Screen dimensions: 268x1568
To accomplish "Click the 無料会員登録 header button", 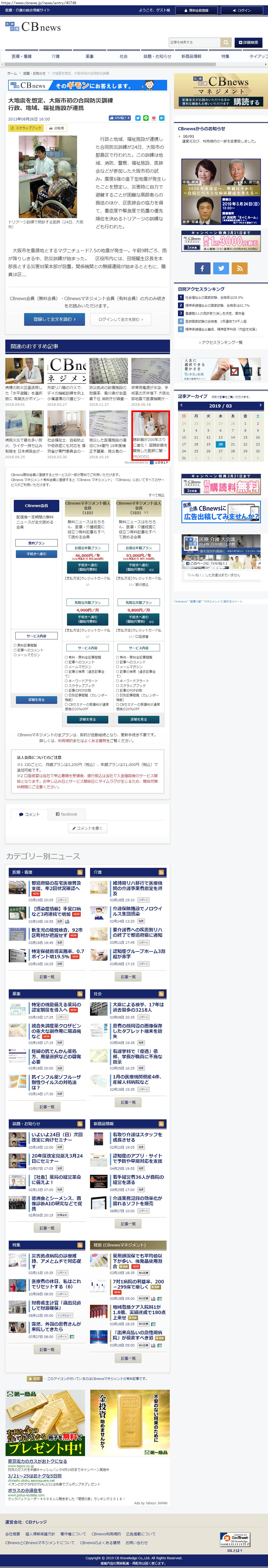I will [196, 10].
